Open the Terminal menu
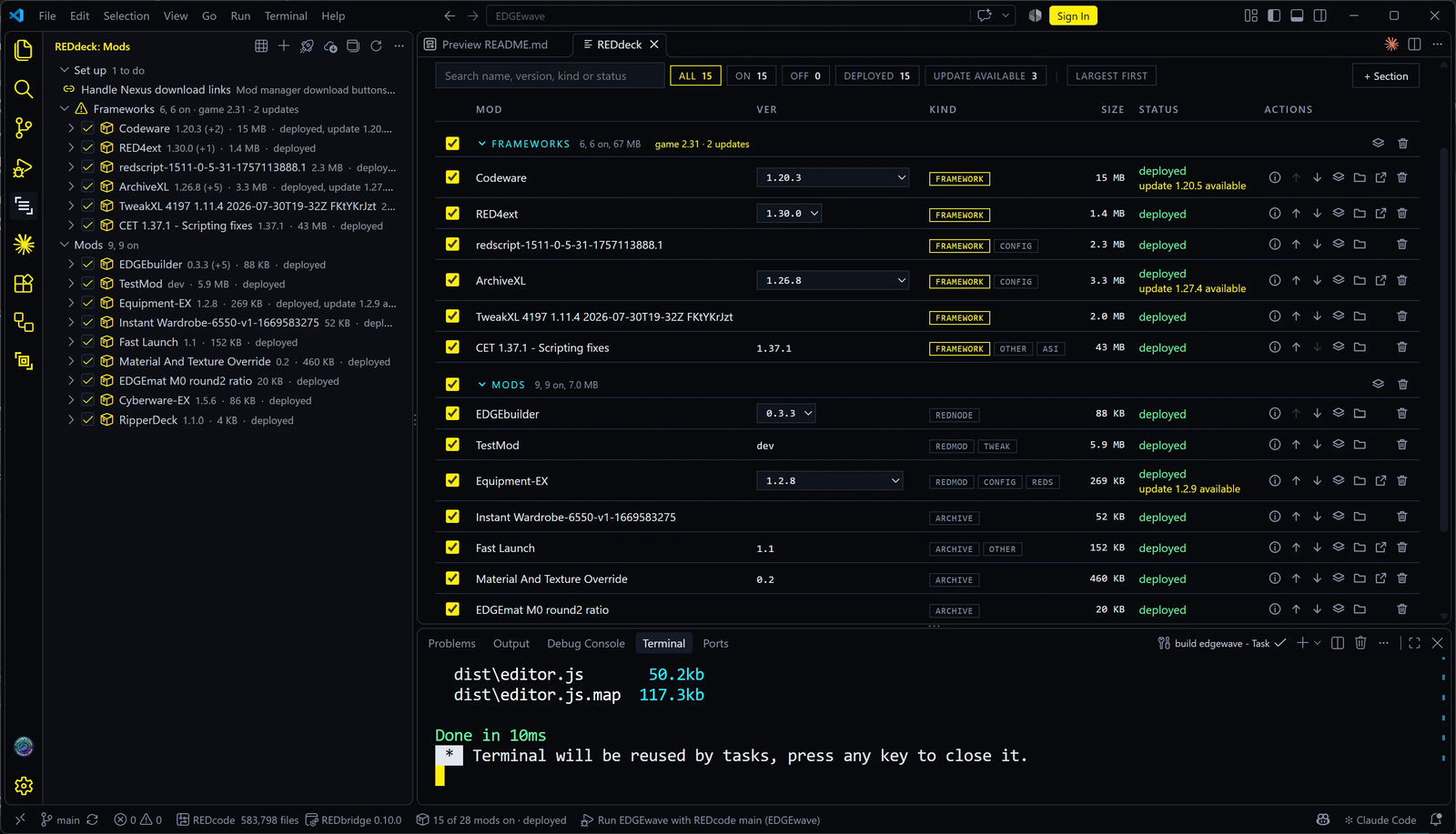Image resolution: width=1456 pixels, height=834 pixels. 286,15
